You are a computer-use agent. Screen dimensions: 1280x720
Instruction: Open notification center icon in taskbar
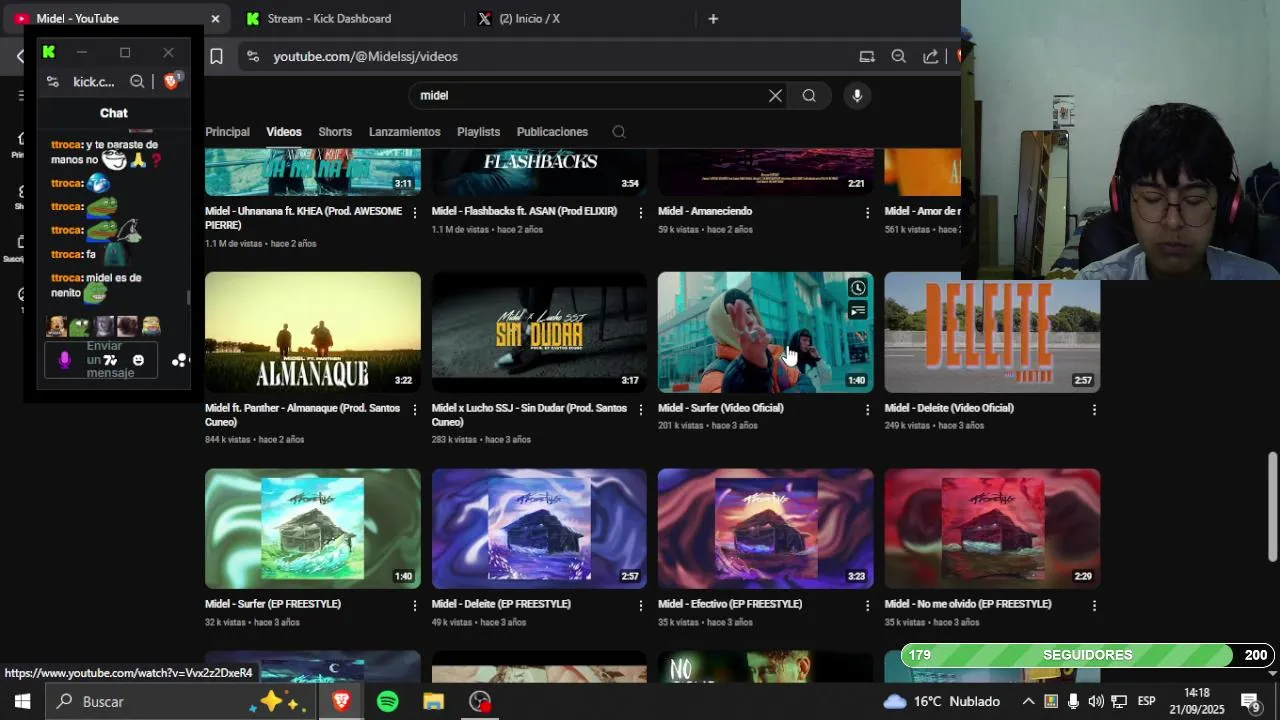coord(1250,702)
